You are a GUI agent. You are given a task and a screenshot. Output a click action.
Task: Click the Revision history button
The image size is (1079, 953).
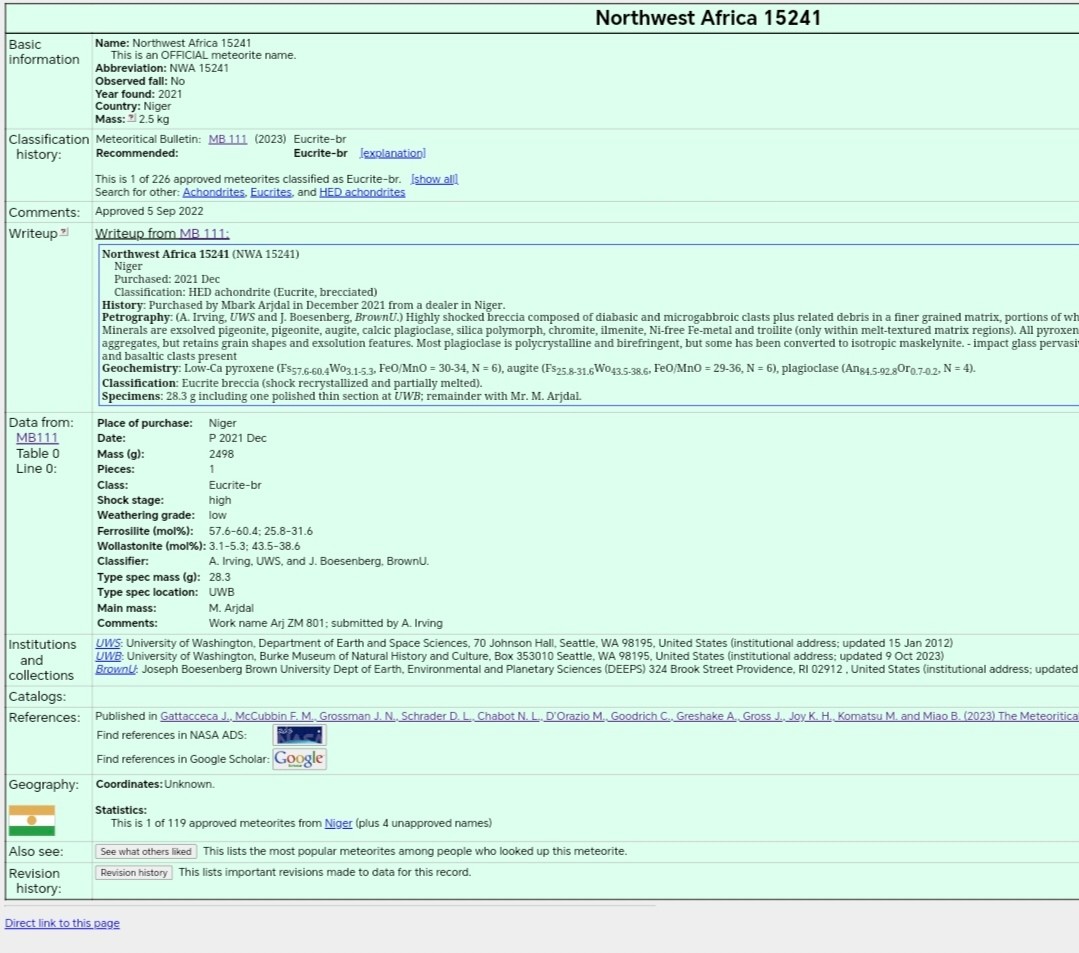pos(133,872)
